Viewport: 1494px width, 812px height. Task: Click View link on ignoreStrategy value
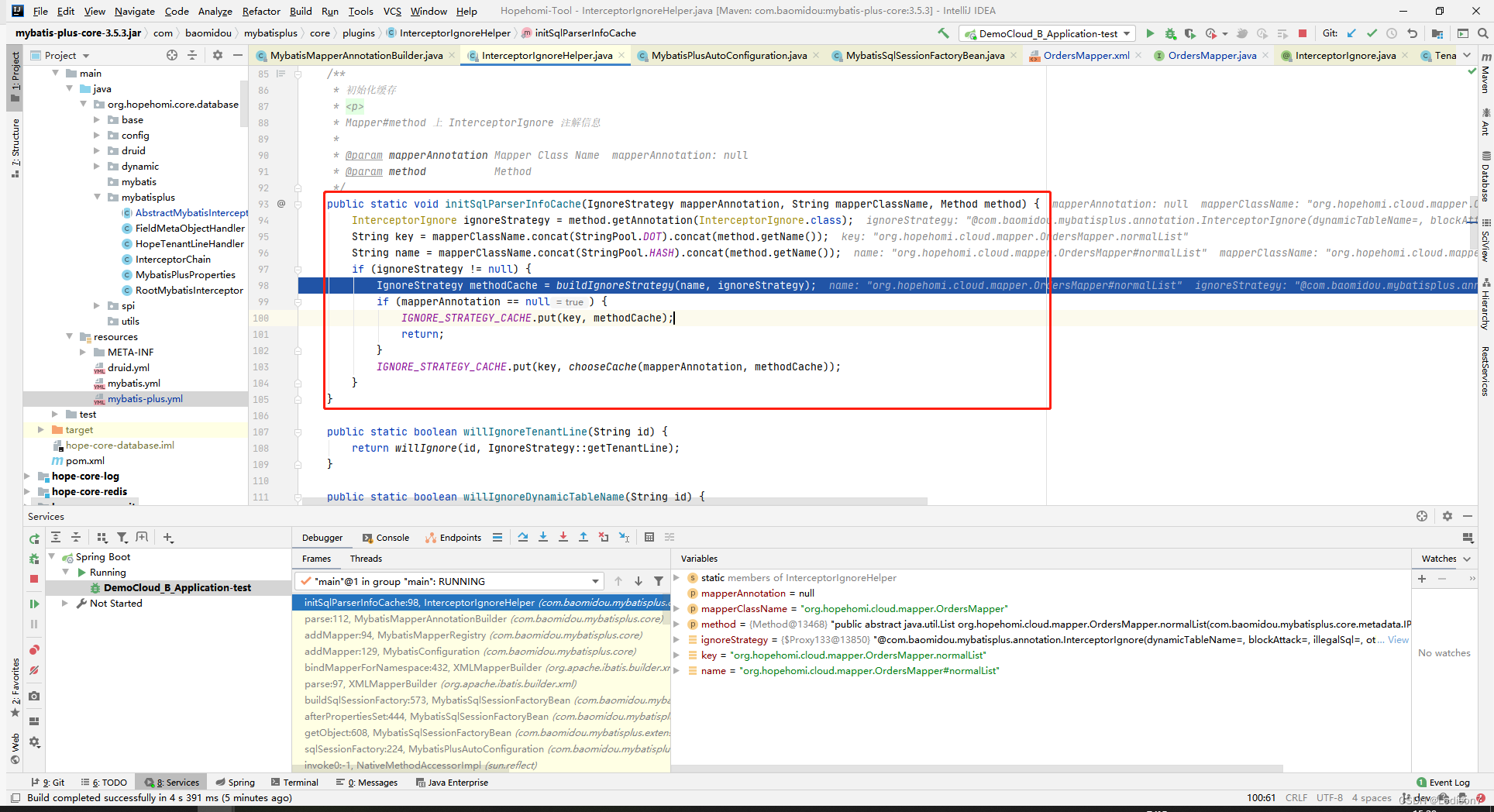[x=1398, y=640]
